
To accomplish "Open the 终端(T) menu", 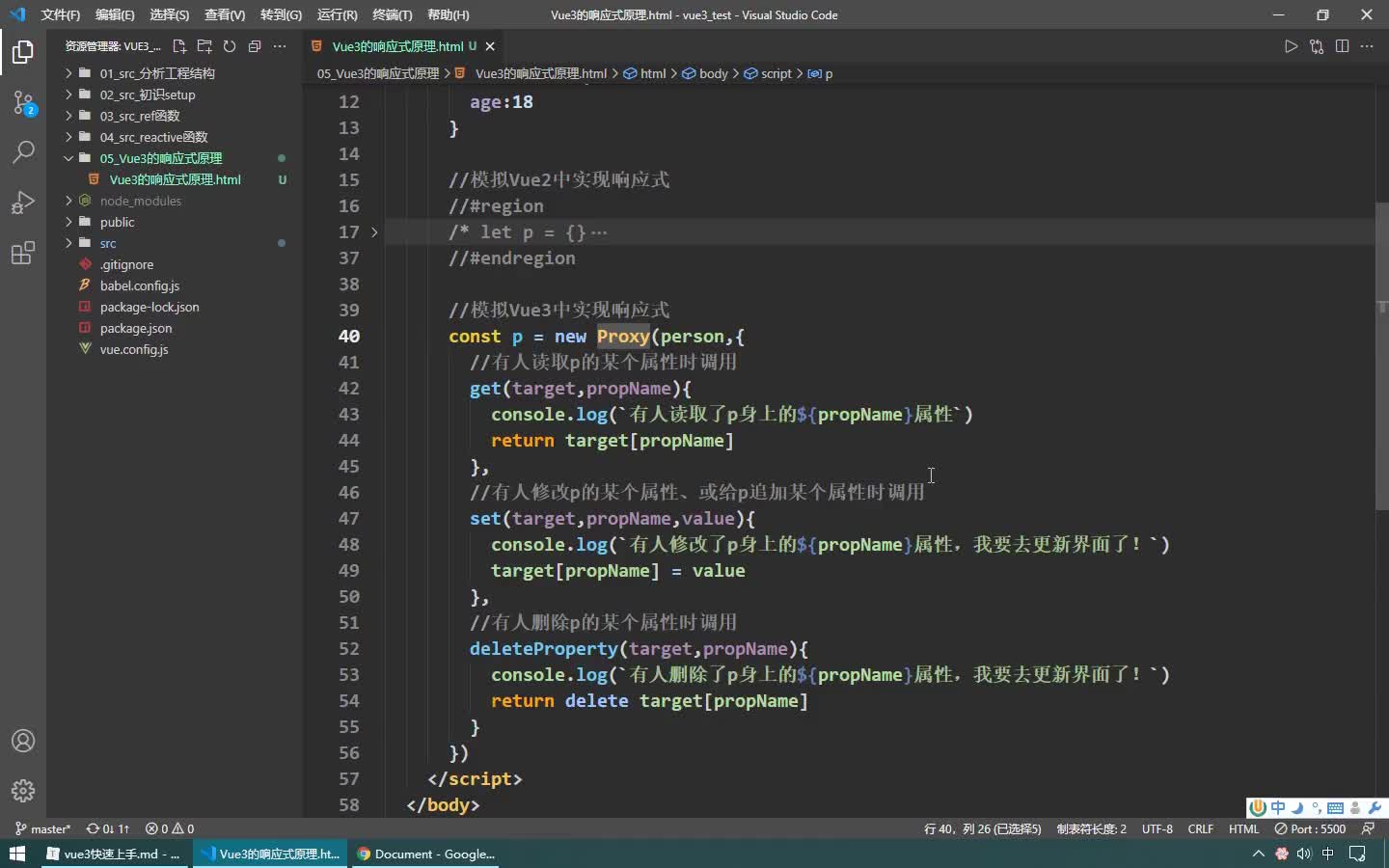I will (393, 14).
